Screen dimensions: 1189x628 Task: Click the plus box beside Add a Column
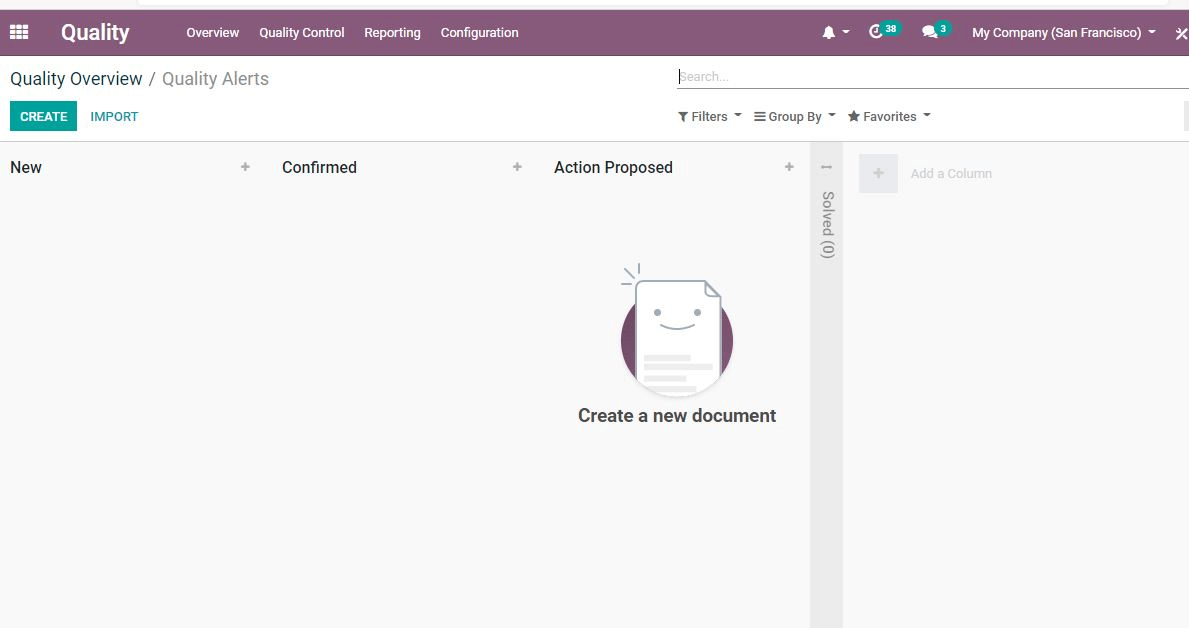(x=878, y=174)
